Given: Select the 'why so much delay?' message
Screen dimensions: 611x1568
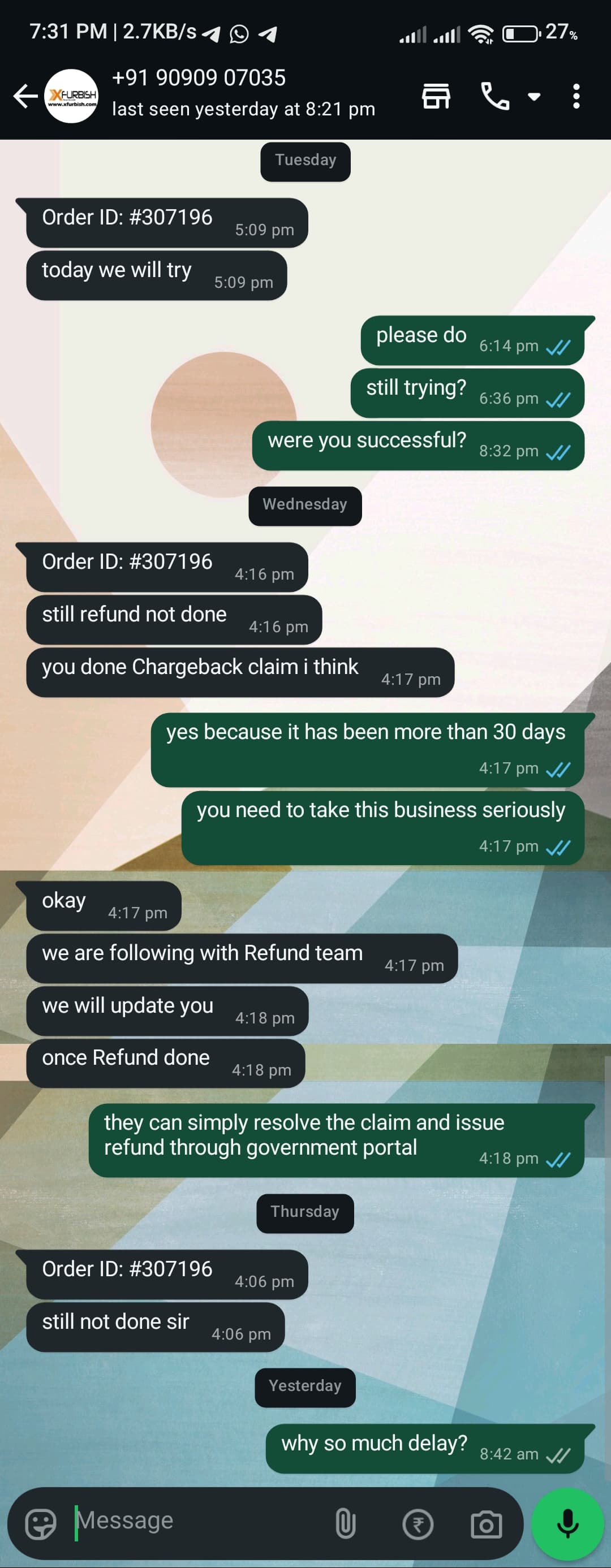Looking at the screenshot, I should tap(425, 1449).
